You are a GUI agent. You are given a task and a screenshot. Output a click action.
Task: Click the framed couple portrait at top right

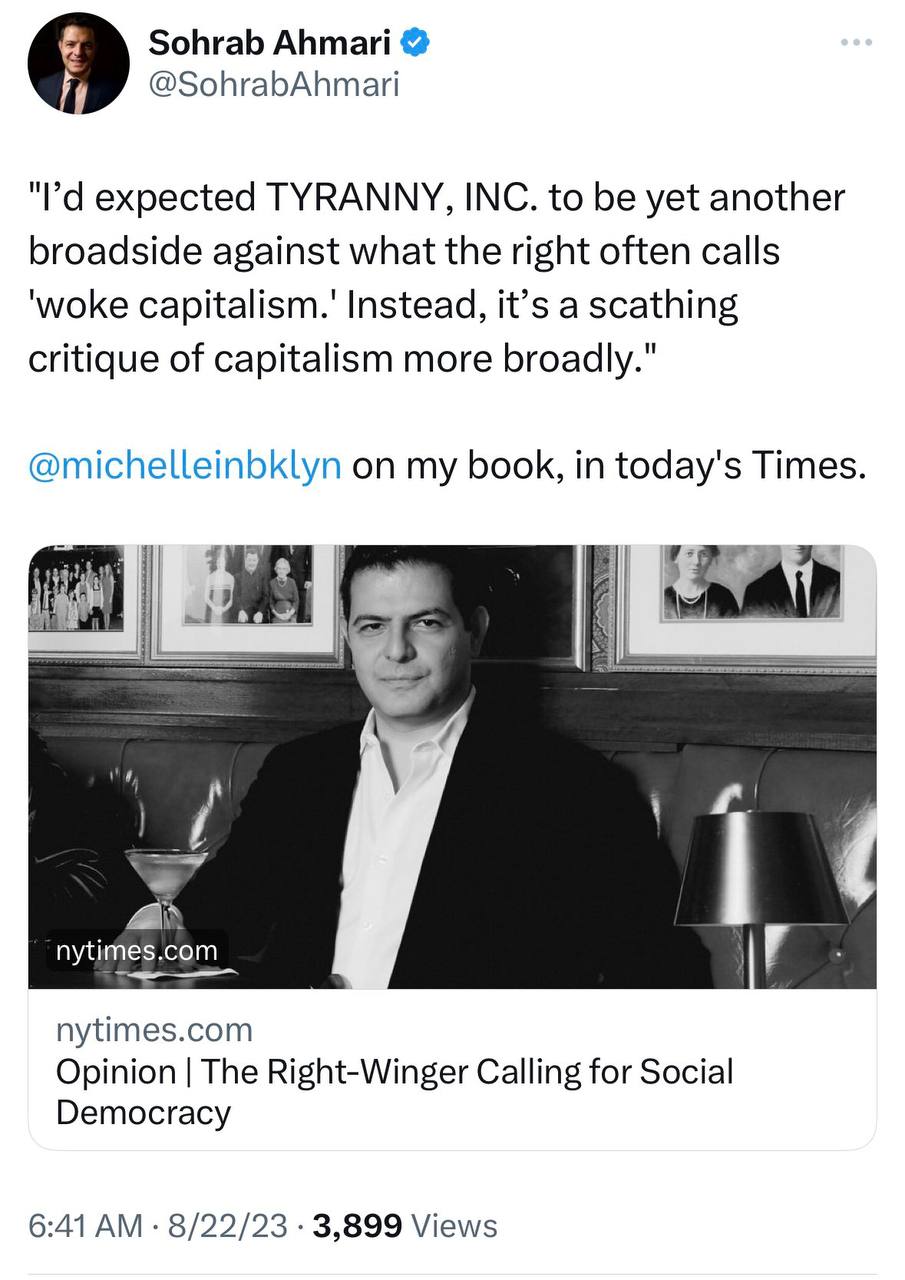[x=752, y=588]
